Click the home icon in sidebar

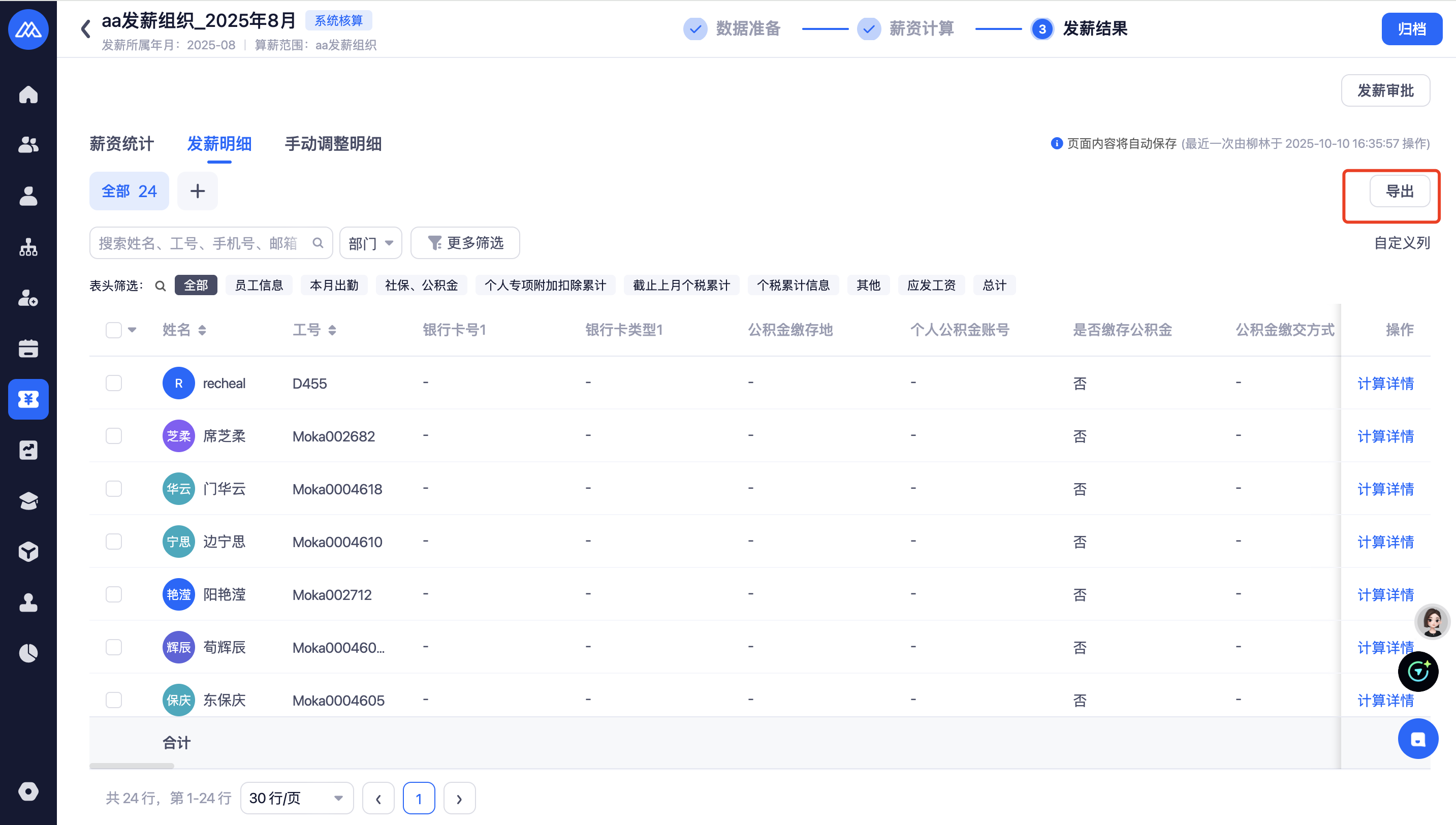[28, 94]
